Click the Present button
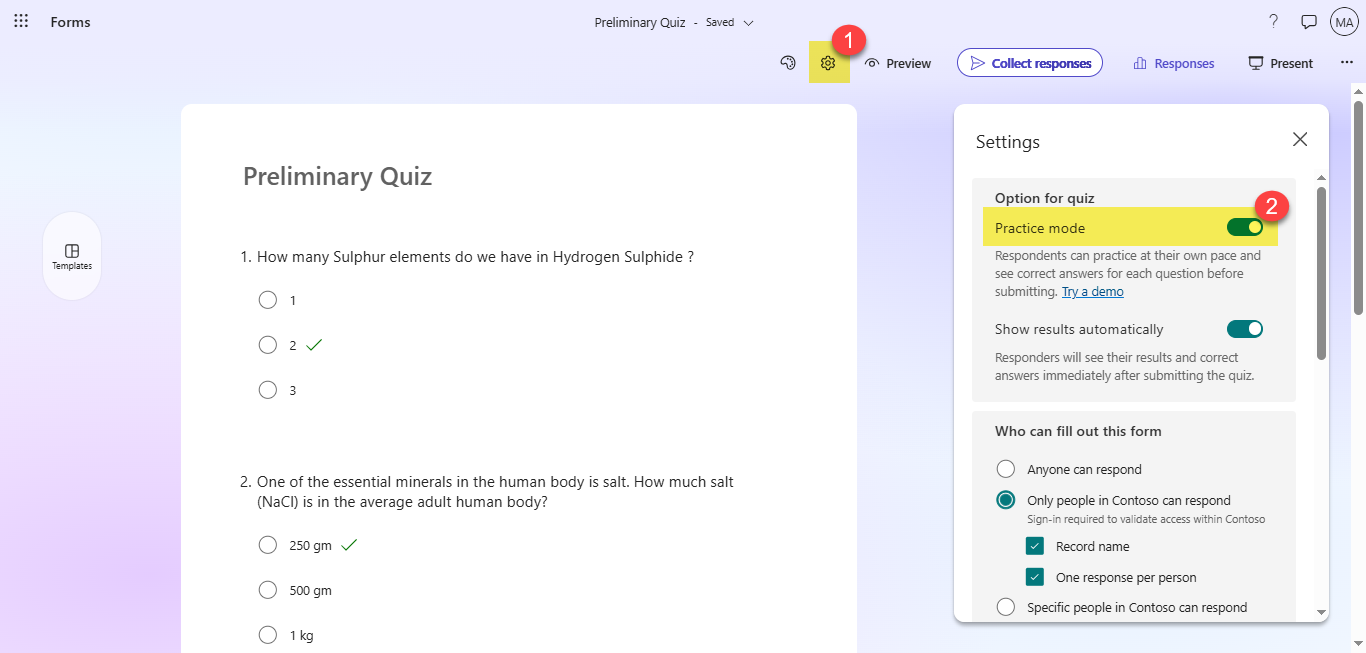Screen dimensions: 1366x653 1280,63
